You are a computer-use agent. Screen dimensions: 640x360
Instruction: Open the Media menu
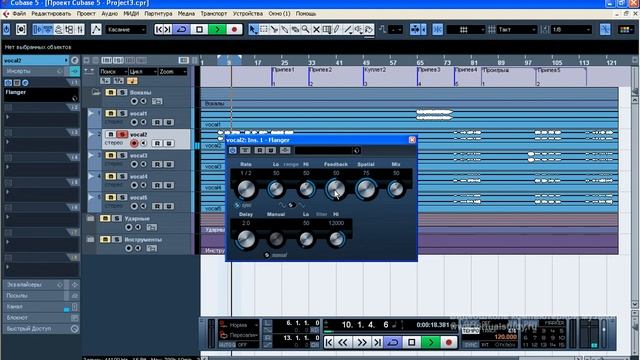pos(186,13)
